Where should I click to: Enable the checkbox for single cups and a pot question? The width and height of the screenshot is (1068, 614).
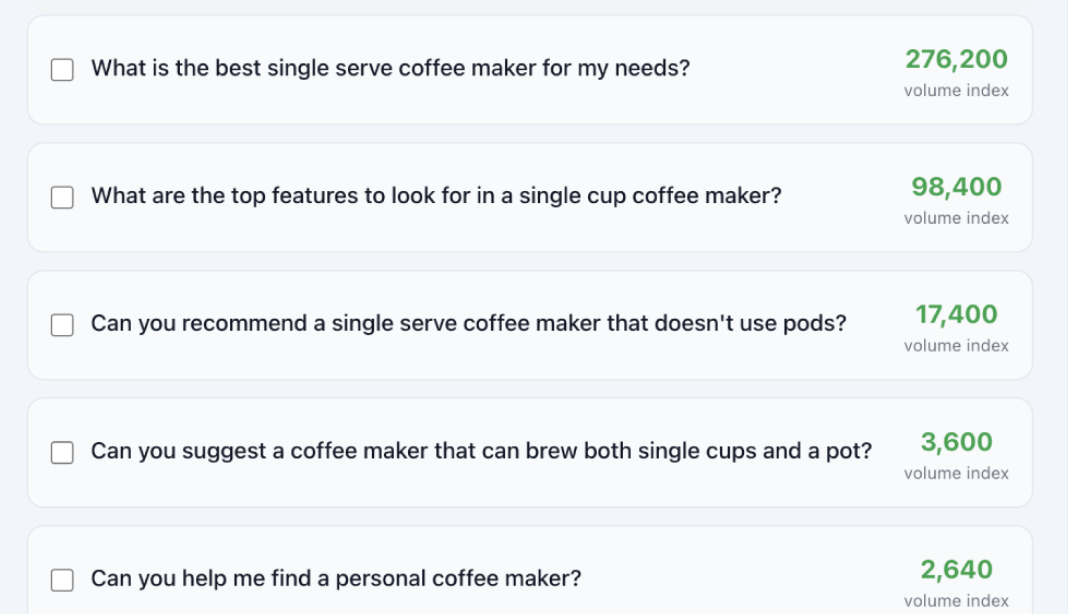[x=61, y=452]
